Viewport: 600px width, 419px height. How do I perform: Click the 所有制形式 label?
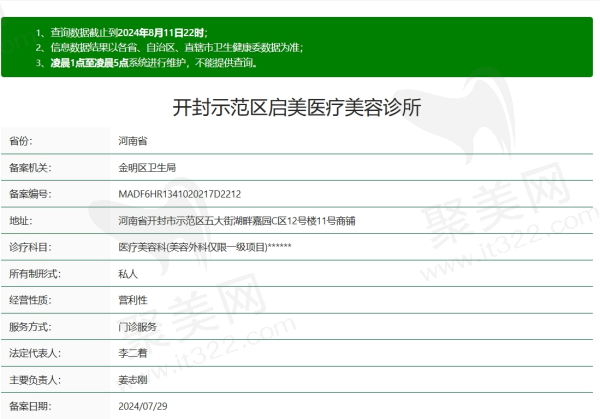click(35, 274)
